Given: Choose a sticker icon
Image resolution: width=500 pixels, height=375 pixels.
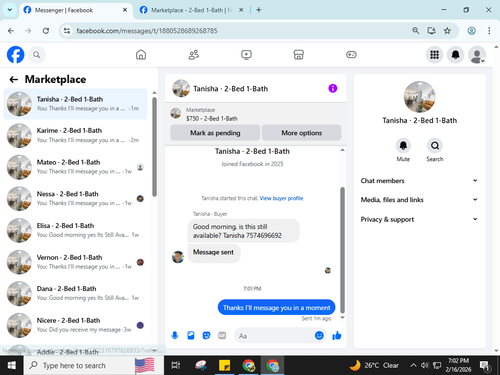Looking at the screenshot, I should point(206,335).
